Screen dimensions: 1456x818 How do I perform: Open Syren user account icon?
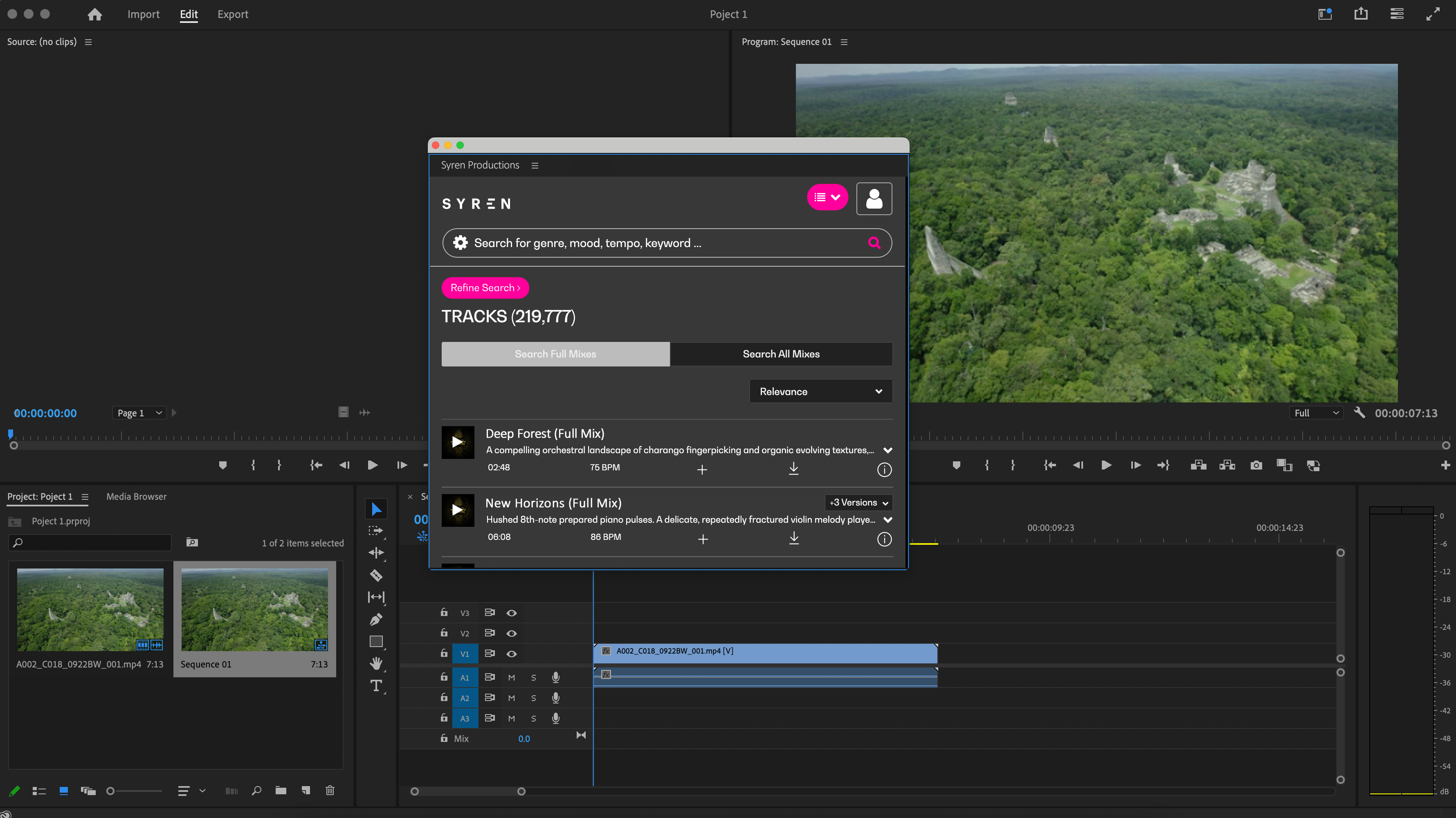(874, 198)
